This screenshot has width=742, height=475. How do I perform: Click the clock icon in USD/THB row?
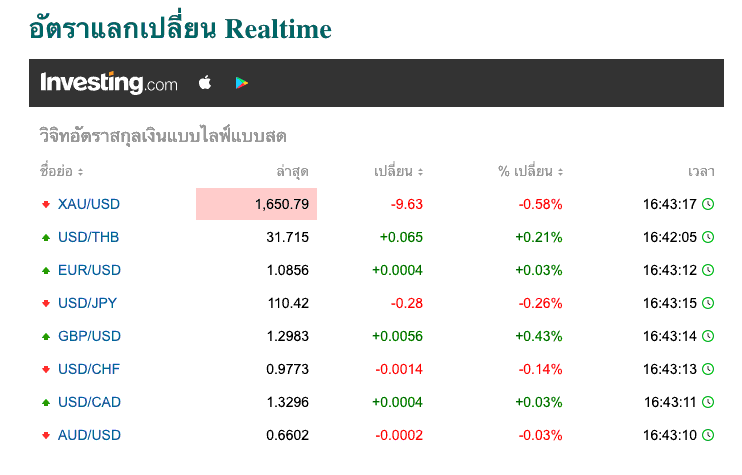pyautogui.click(x=707, y=237)
